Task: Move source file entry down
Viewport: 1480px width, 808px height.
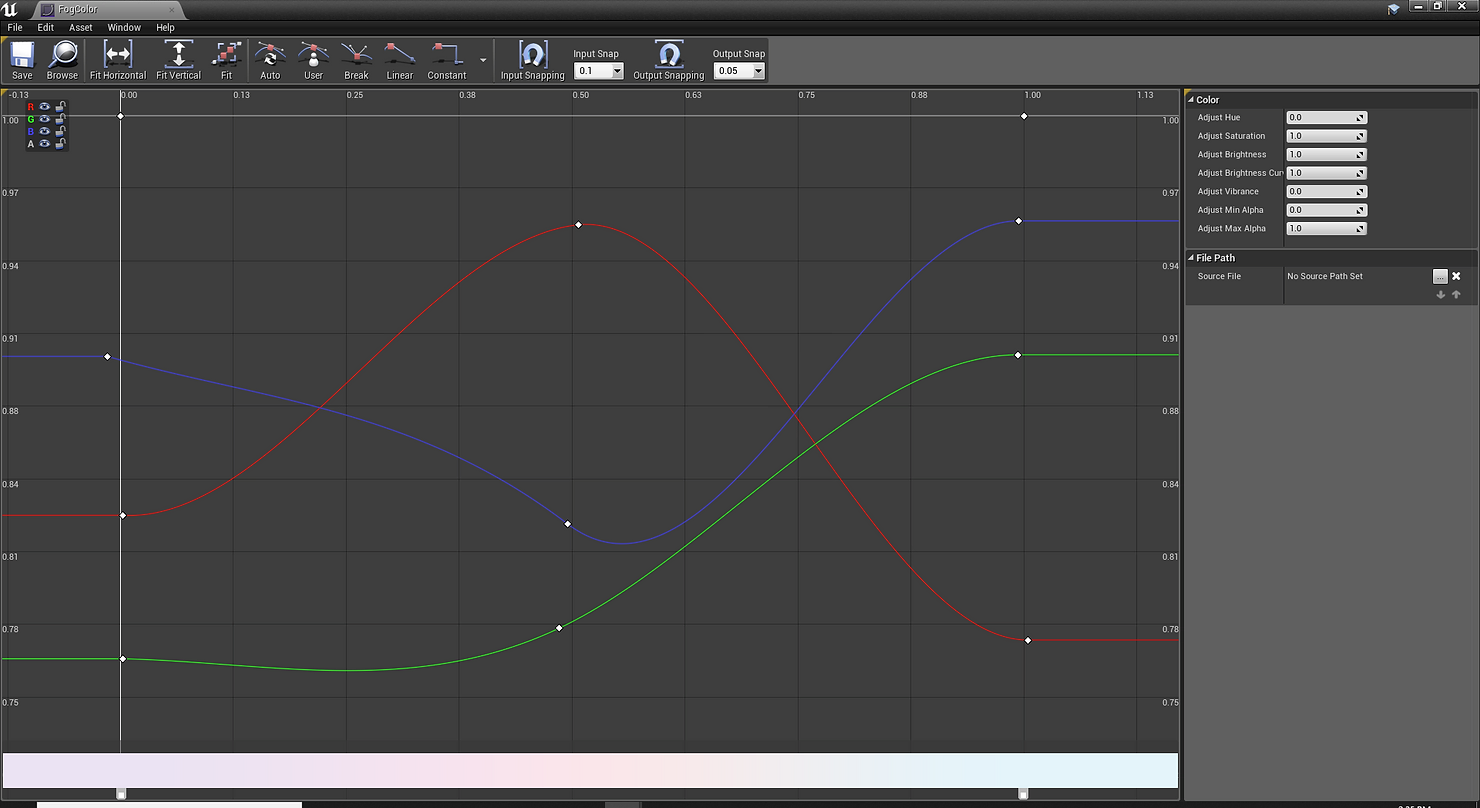Action: 1441,294
